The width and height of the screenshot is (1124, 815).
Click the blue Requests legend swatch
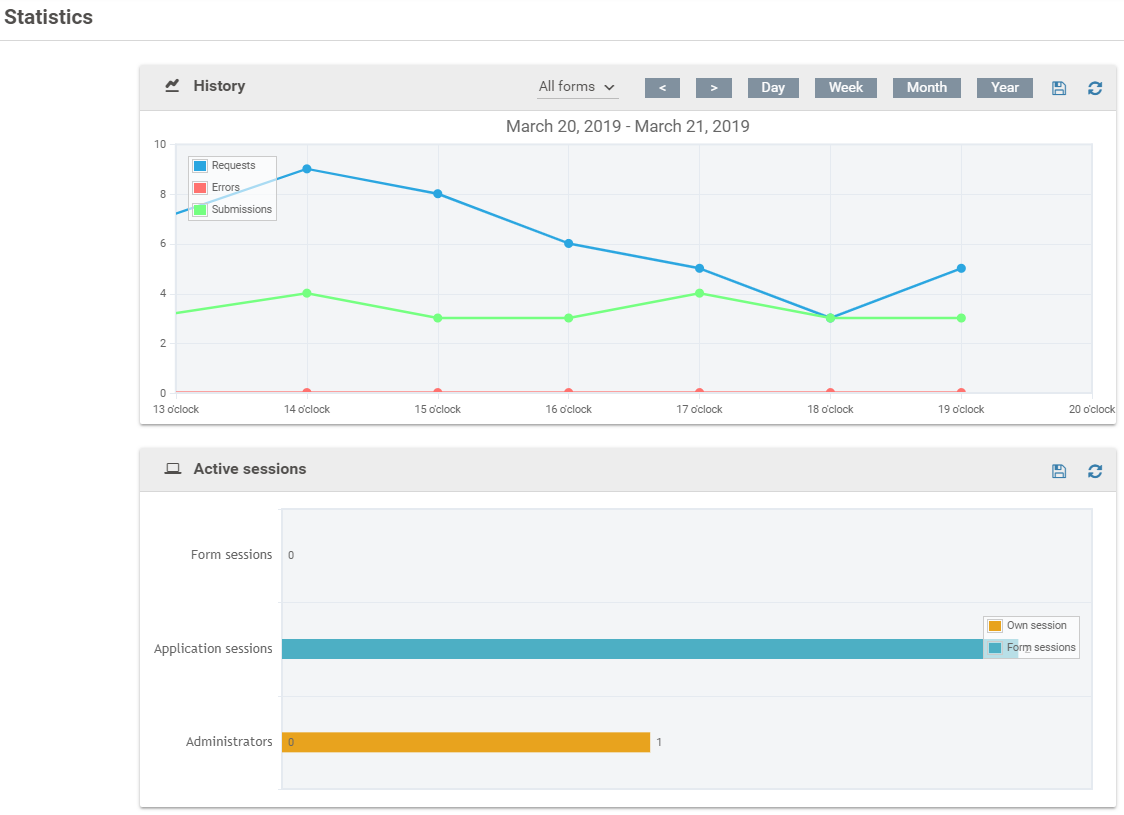tap(200, 166)
